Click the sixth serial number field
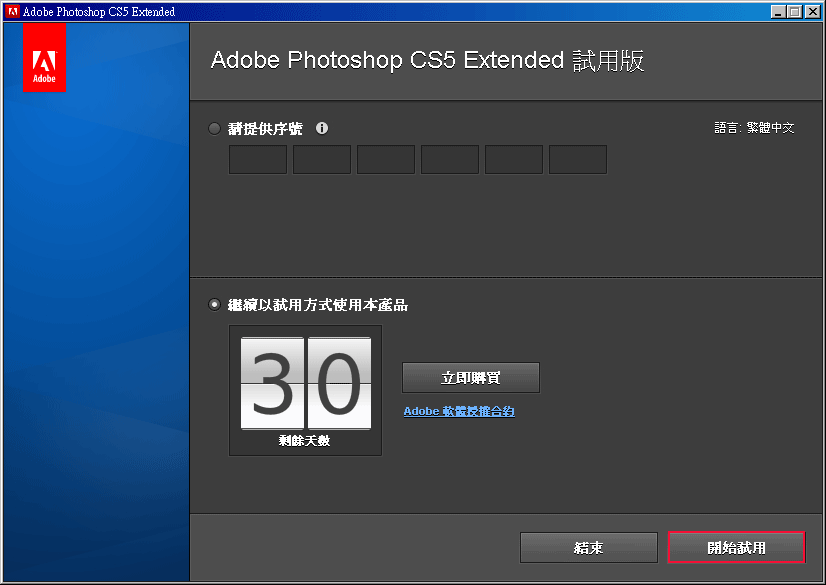 (578, 160)
